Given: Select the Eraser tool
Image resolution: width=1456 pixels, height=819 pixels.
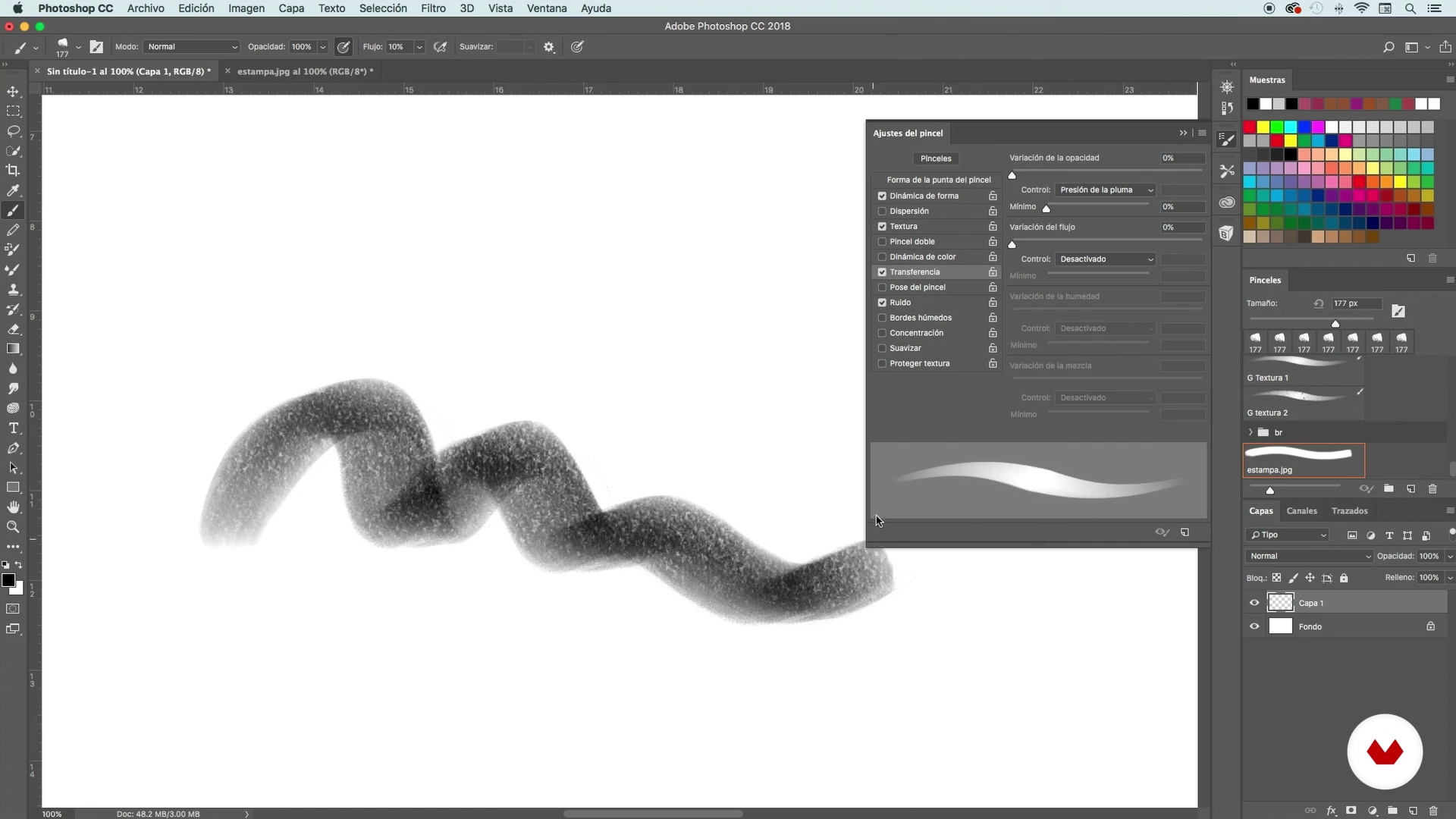Looking at the screenshot, I should 13,329.
